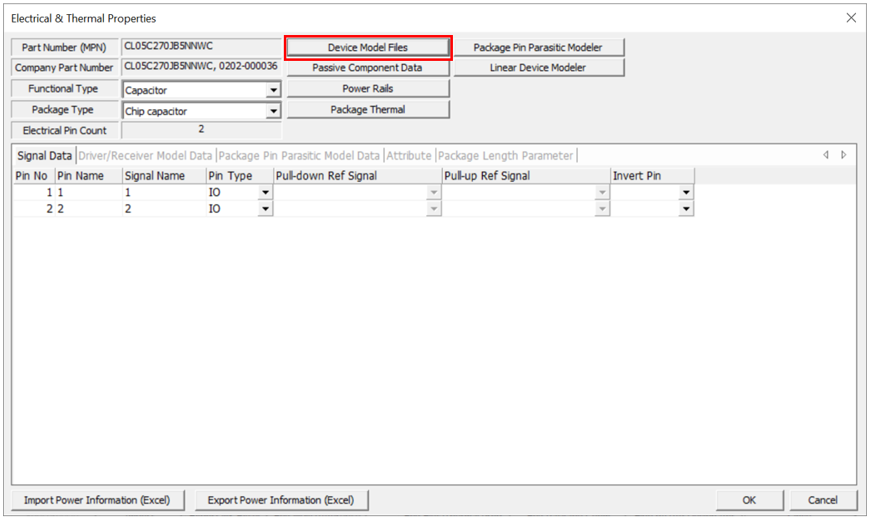Open Passive Component Data
The width and height of the screenshot is (875, 517).
(367, 68)
